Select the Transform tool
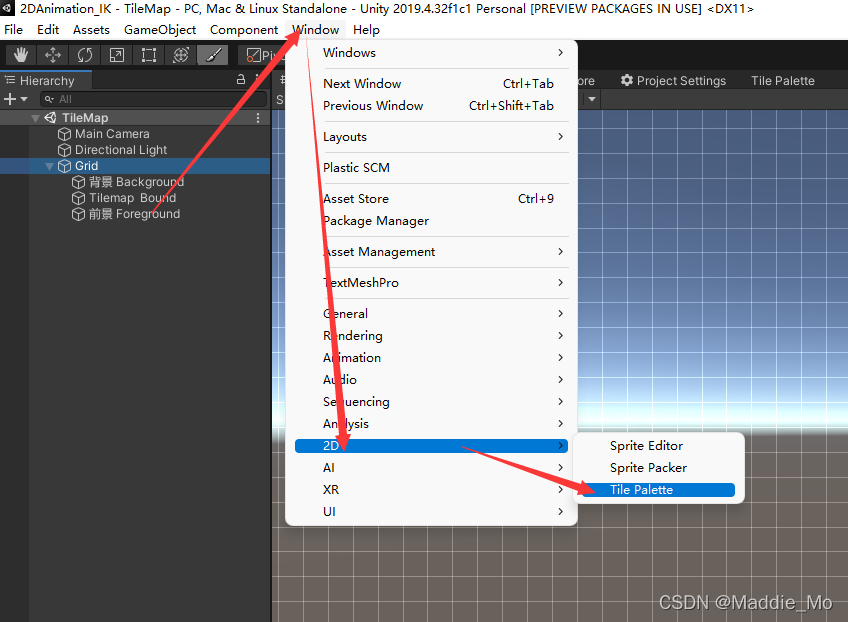The height and width of the screenshot is (622, 848). pyautogui.click(x=181, y=55)
